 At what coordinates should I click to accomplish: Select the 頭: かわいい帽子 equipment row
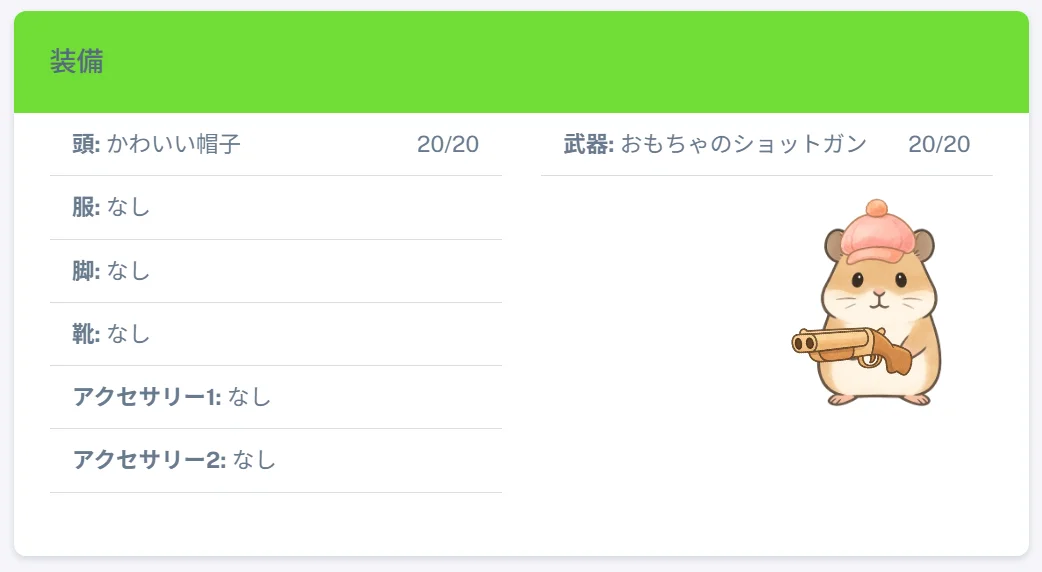coord(276,144)
